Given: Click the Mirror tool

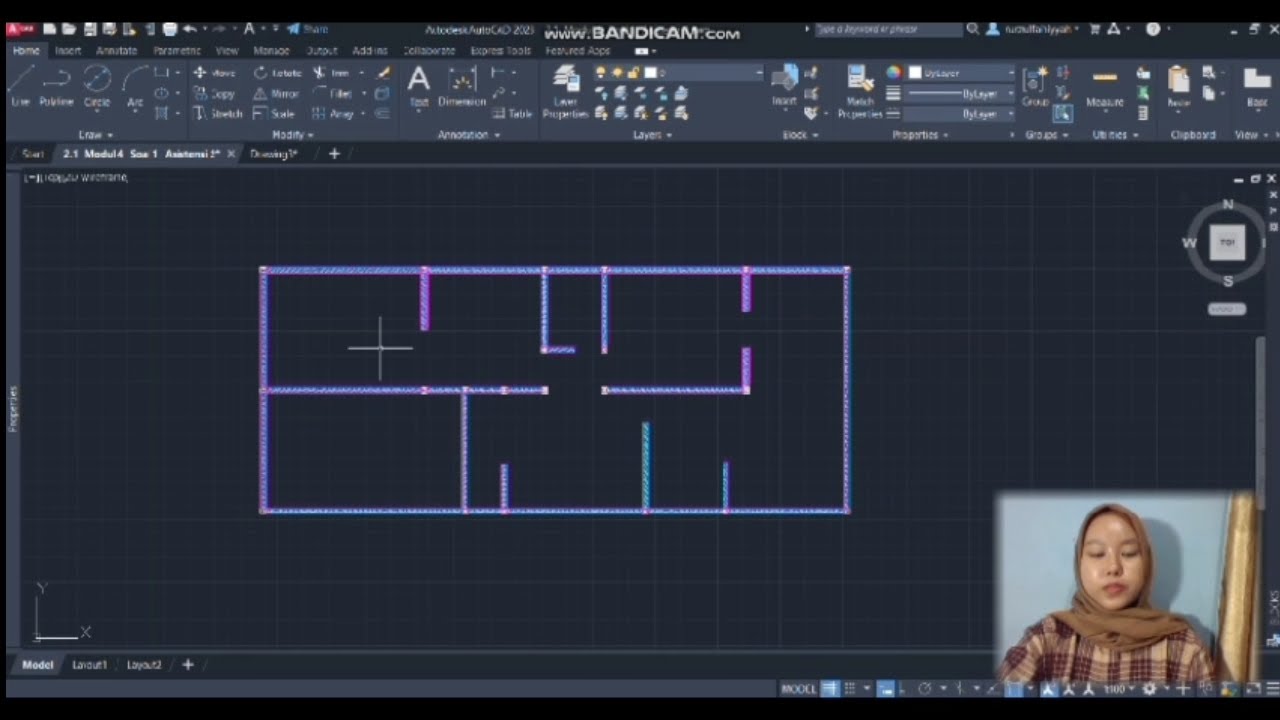Looking at the screenshot, I should coord(276,94).
